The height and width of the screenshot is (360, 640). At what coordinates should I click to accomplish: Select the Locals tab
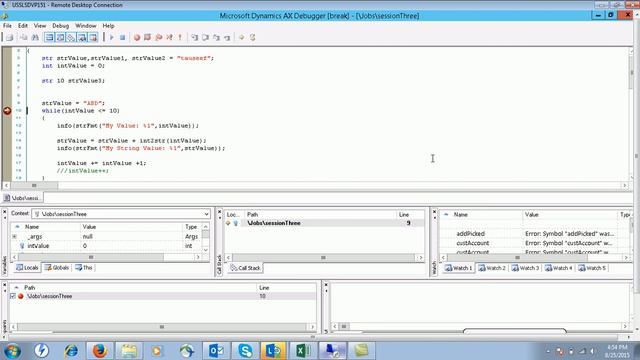[x=27, y=268]
